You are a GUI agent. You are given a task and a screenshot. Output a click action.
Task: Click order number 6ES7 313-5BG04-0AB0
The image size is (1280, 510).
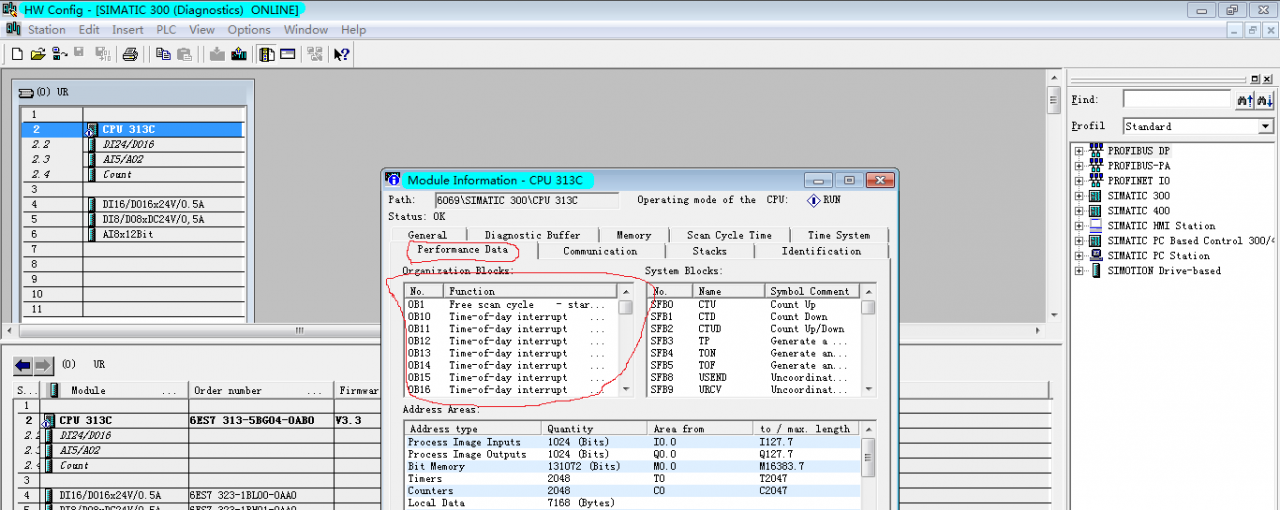click(x=251, y=420)
